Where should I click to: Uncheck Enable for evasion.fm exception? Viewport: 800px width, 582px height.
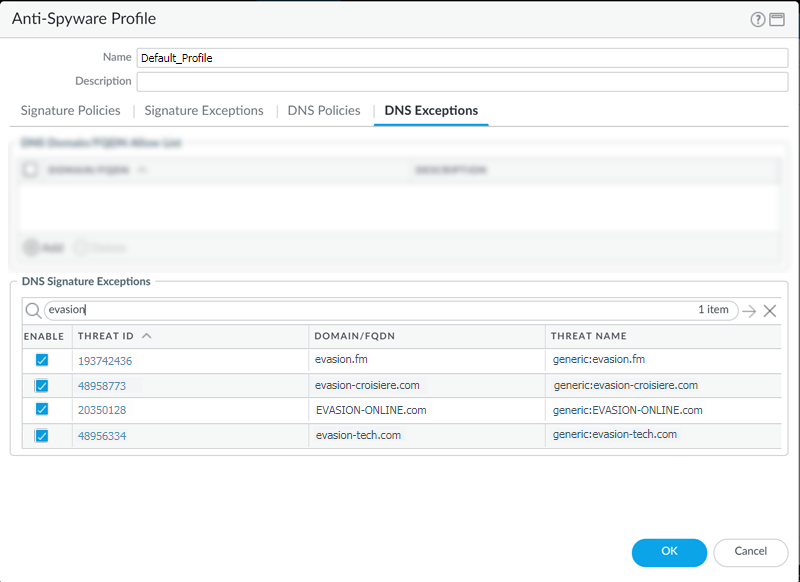pos(42,360)
